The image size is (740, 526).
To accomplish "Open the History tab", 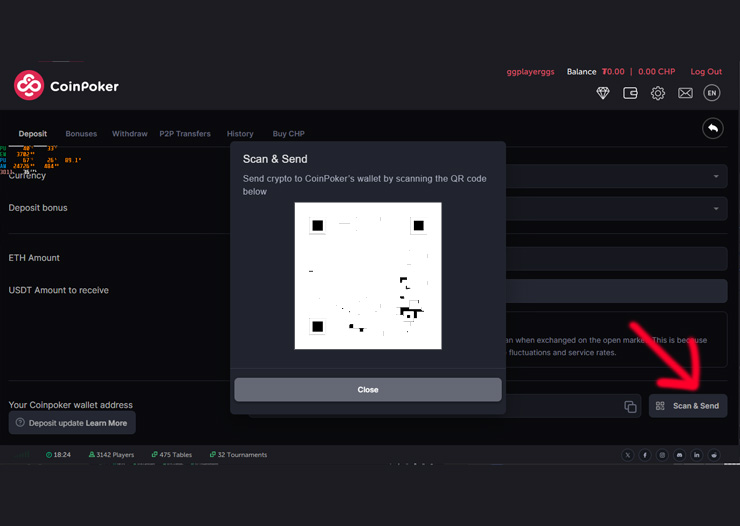I will [240, 134].
